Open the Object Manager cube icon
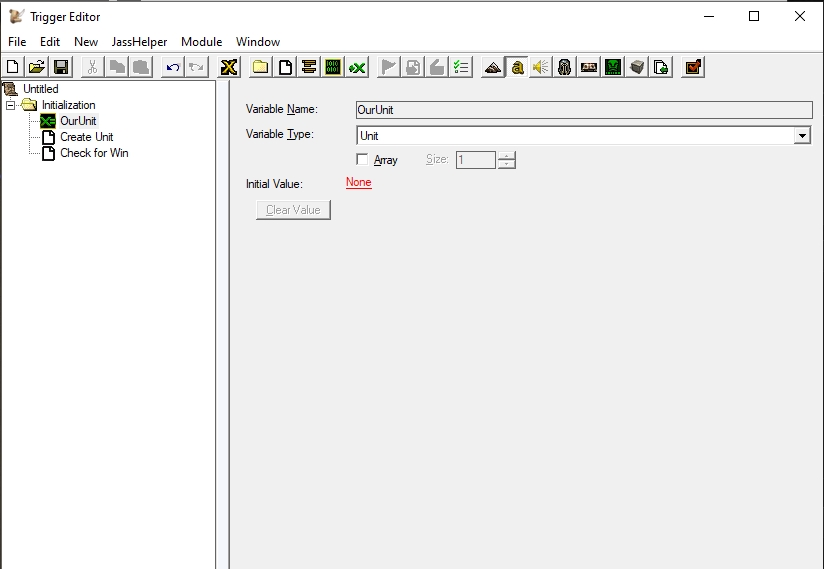The width and height of the screenshot is (824, 569). [637, 67]
